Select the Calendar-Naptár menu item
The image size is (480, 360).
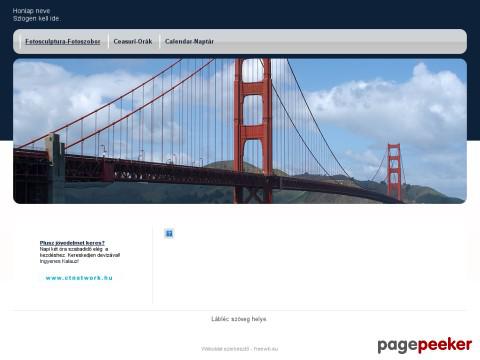189,41
